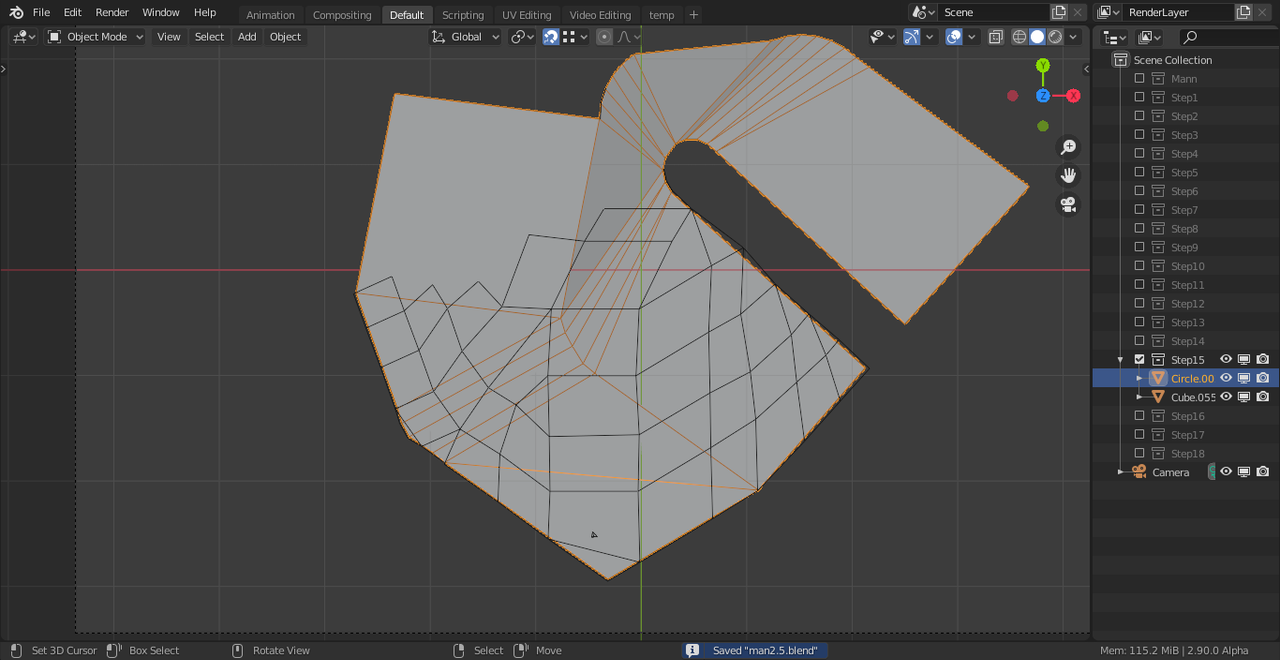Click the blue Z axis gizmo
The height and width of the screenshot is (660, 1280).
tap(1043, 96)
